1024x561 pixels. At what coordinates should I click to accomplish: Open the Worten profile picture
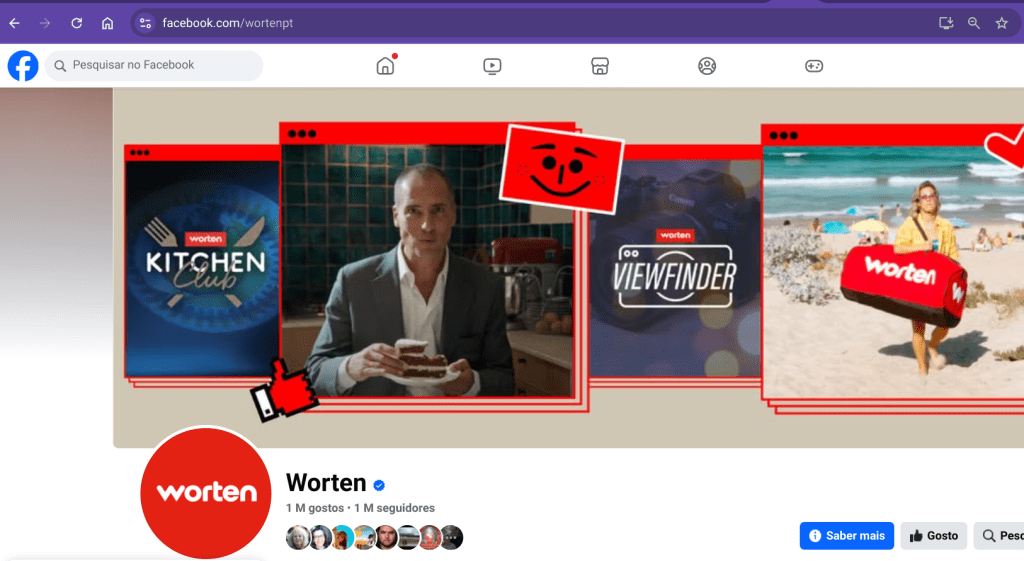coord(206,492)
